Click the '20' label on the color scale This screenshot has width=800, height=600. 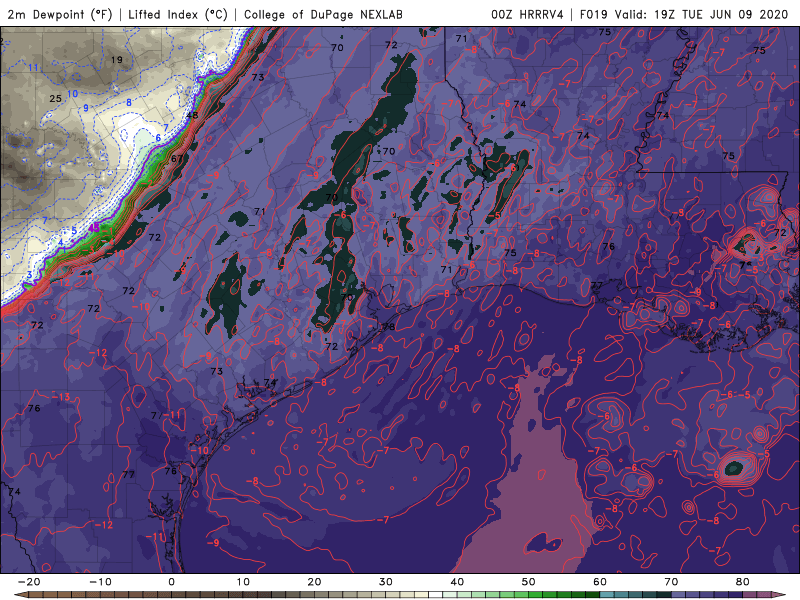click(314, 582)
